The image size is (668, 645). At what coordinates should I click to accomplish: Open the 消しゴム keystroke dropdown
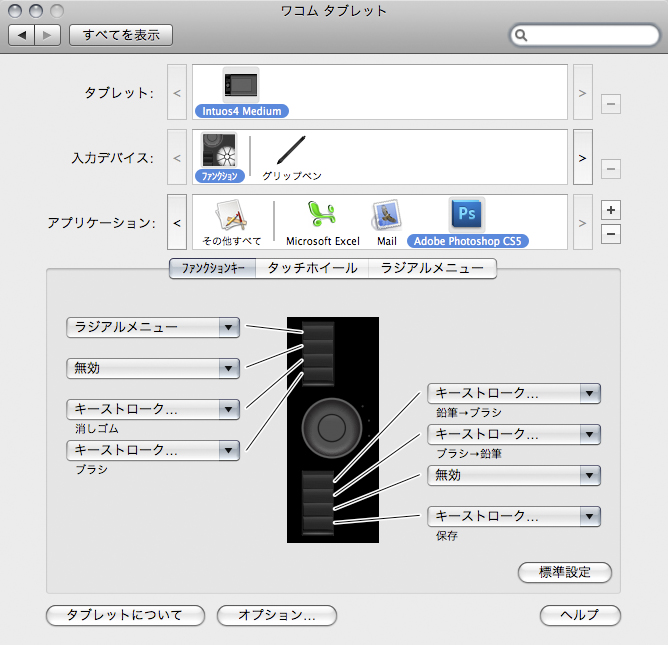coord(153,409)
